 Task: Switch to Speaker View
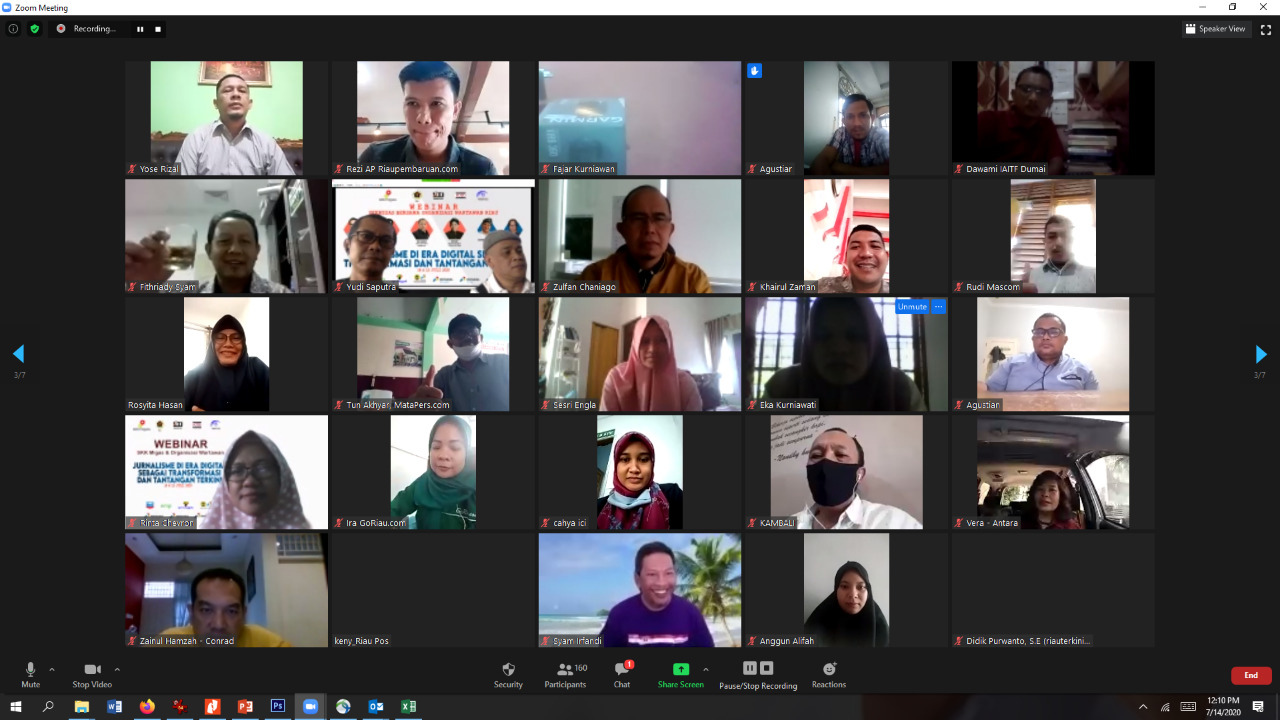click(1216, 29)
